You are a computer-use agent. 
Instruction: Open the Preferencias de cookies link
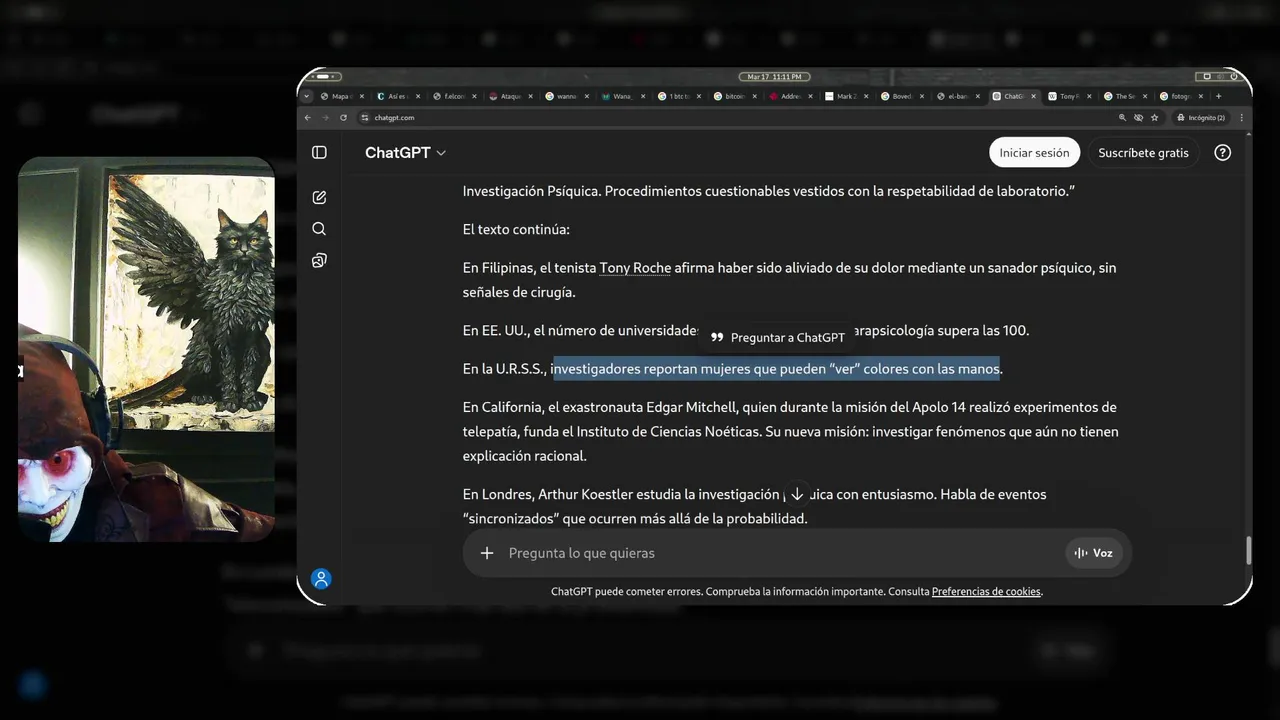click(x=986, y=591)
